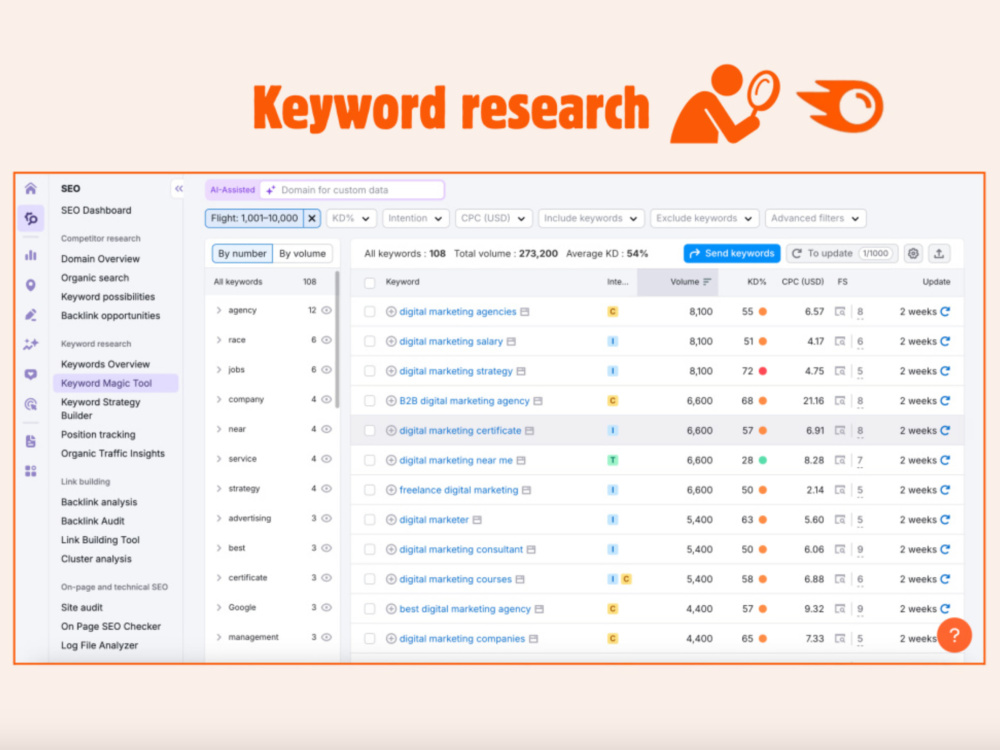Add digital marketing strategy to list via plus

[x=391, y=371]
